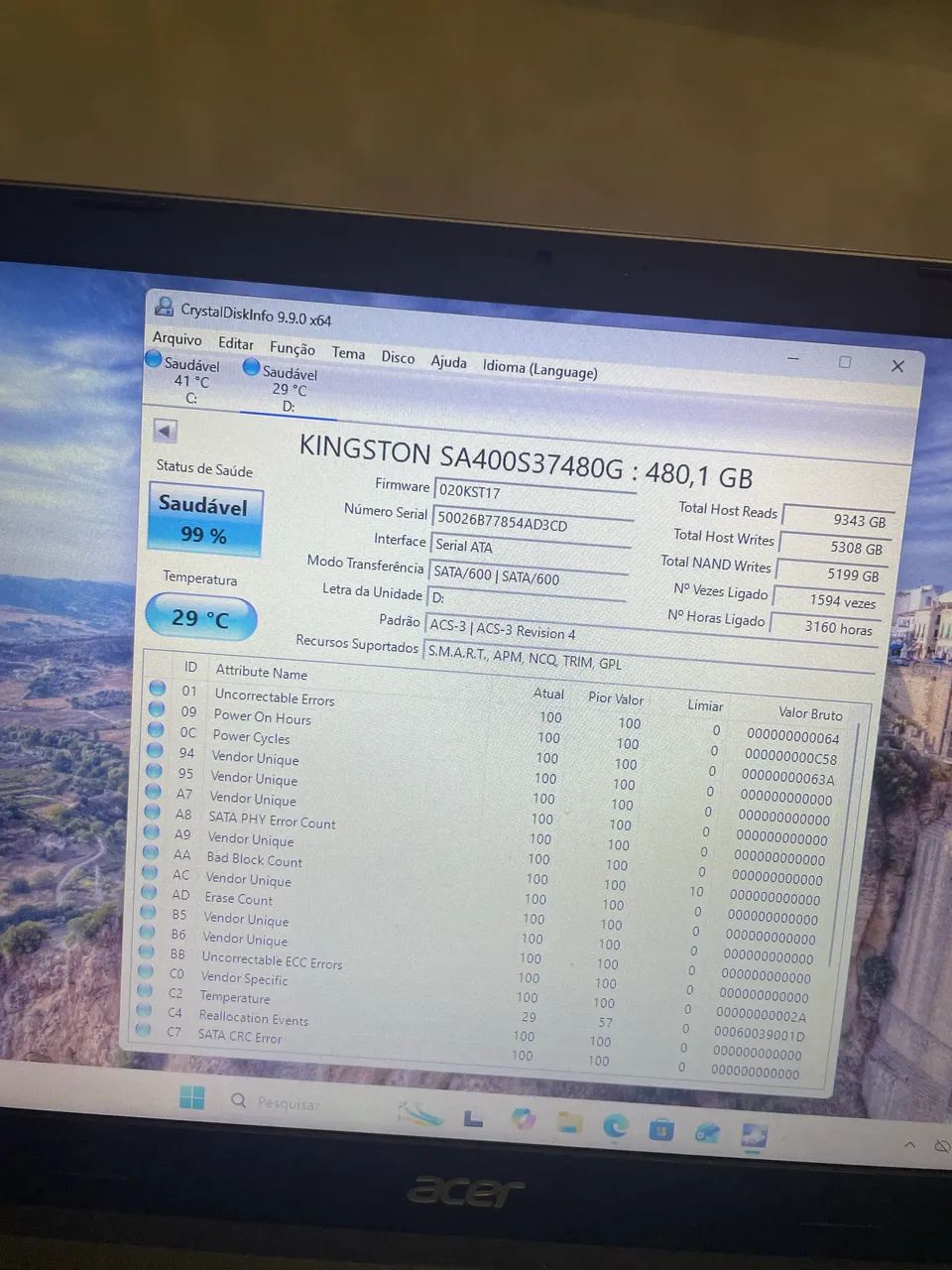Click power on count value 1594 vezes
The image size is (952, 1270).
827,599
